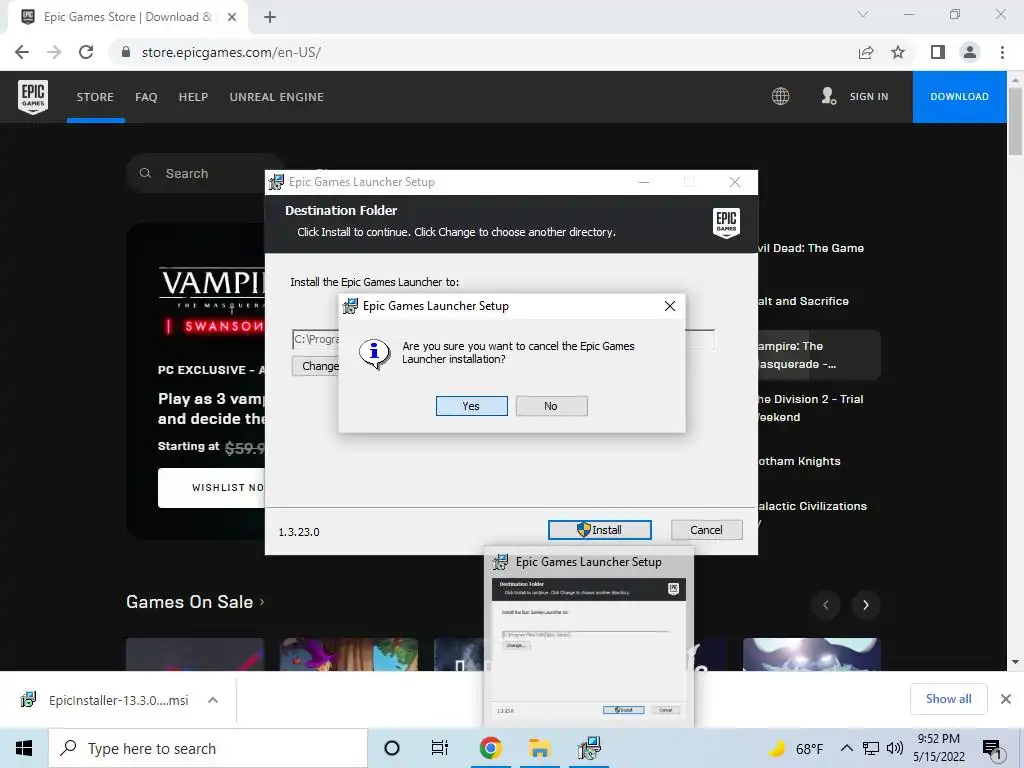1024x768 pixels.
Task: Confirm cancel by clicking Yes
Action: [x=472, y=406]
